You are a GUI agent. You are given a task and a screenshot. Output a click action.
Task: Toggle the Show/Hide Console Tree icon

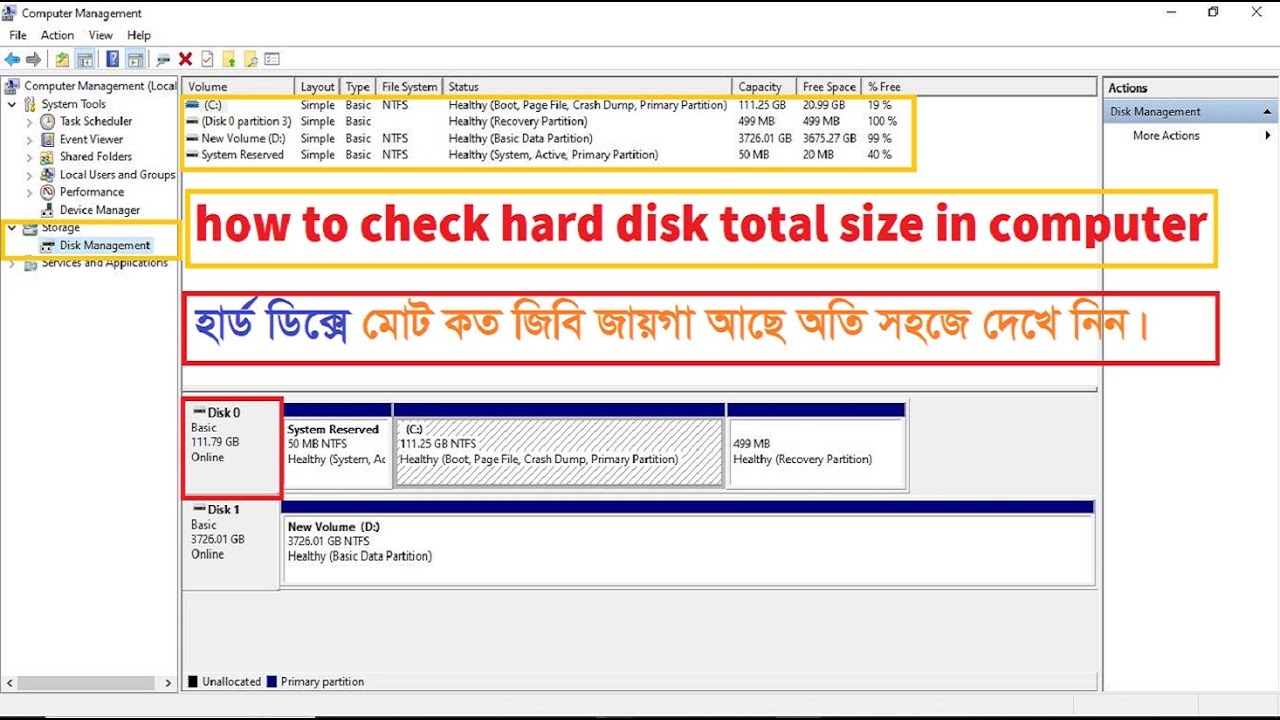click(x=86, y=60)
